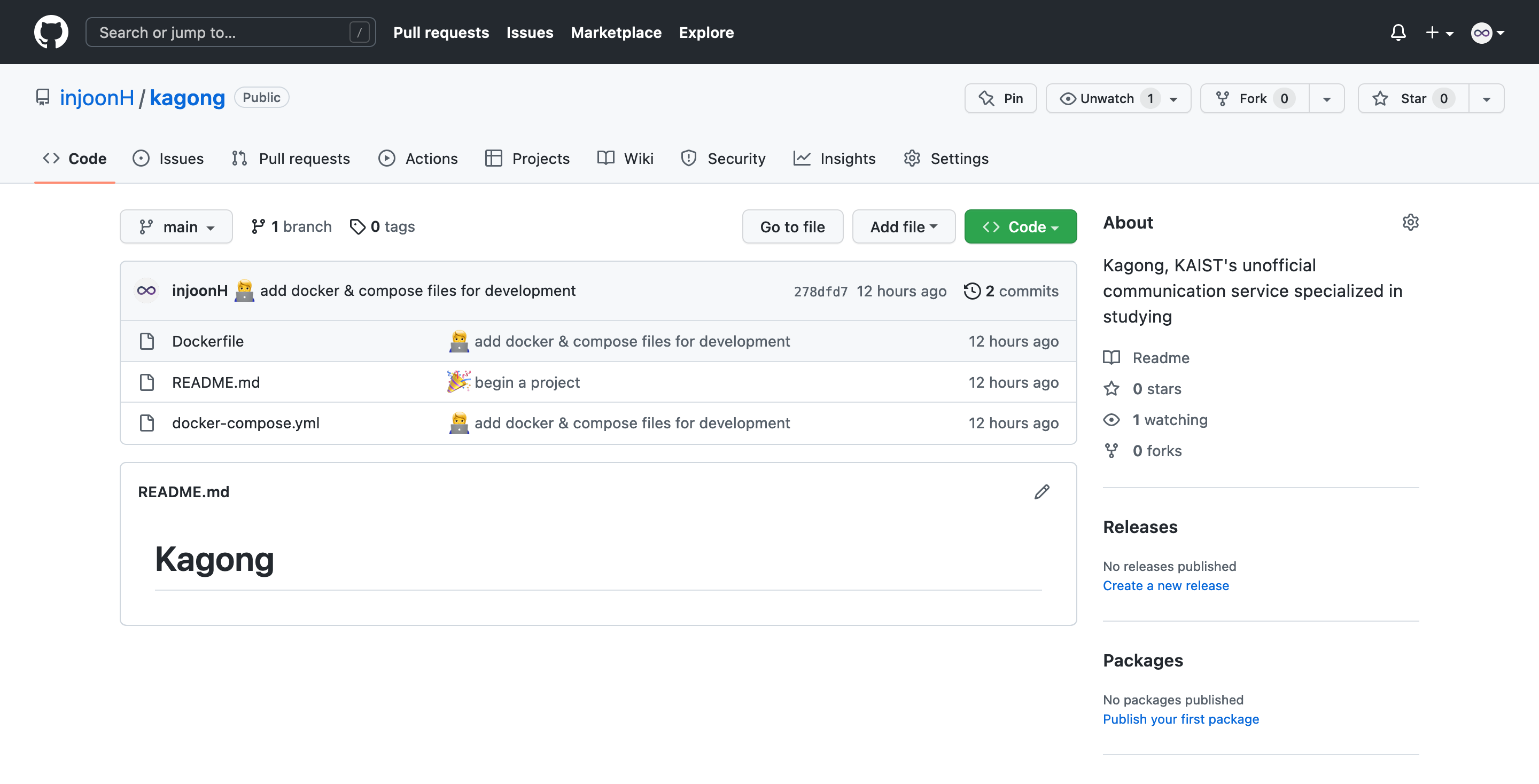Edit About via the gear icon
The image size is (1539, 784).
tap(1411, 222)
